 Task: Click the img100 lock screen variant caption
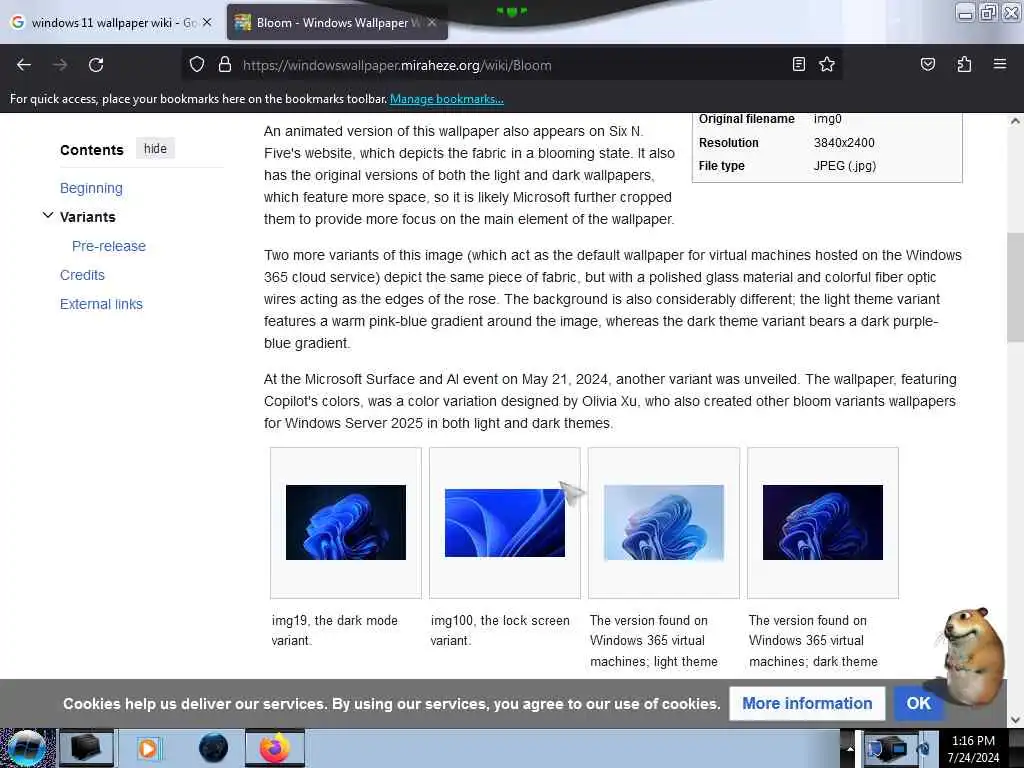pyautogui.click(x=500, y=630)
